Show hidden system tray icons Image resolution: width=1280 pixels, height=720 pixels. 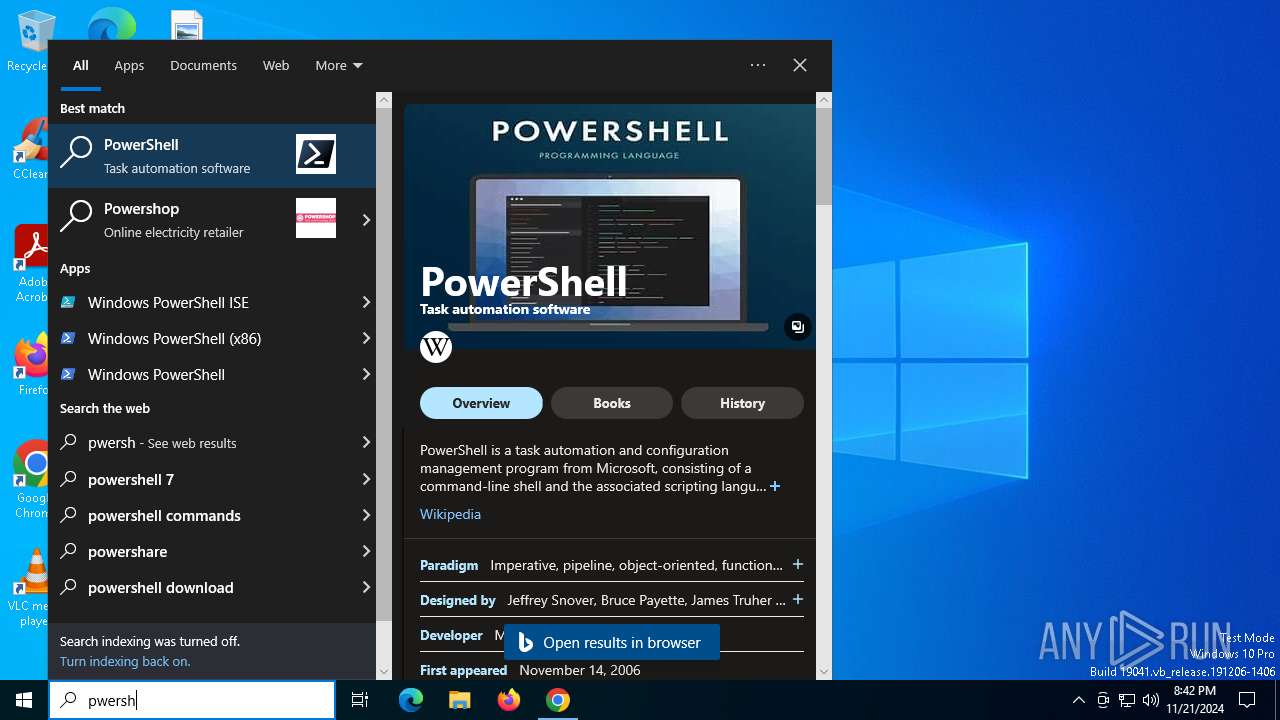(x=1078, y=700)
